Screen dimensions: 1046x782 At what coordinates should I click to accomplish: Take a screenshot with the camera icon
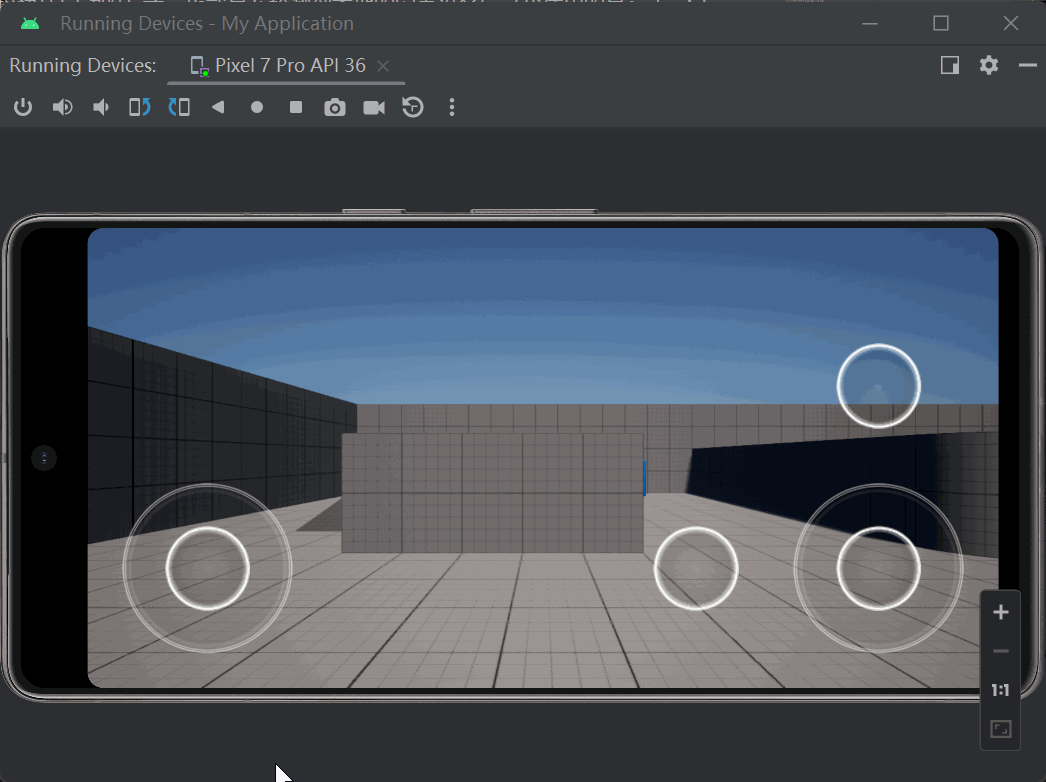pos(335,107)
